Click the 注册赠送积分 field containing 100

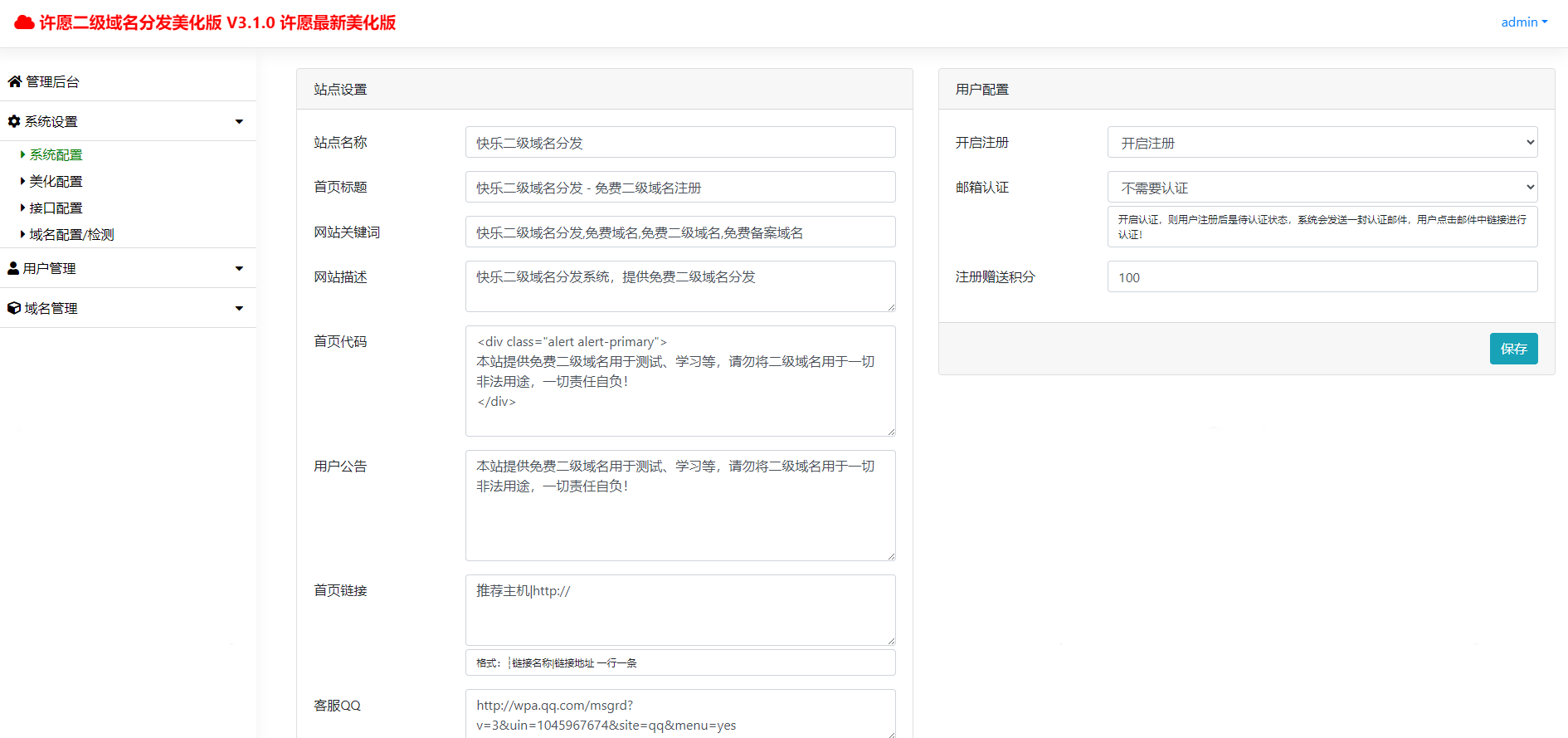pos(1322,276)
